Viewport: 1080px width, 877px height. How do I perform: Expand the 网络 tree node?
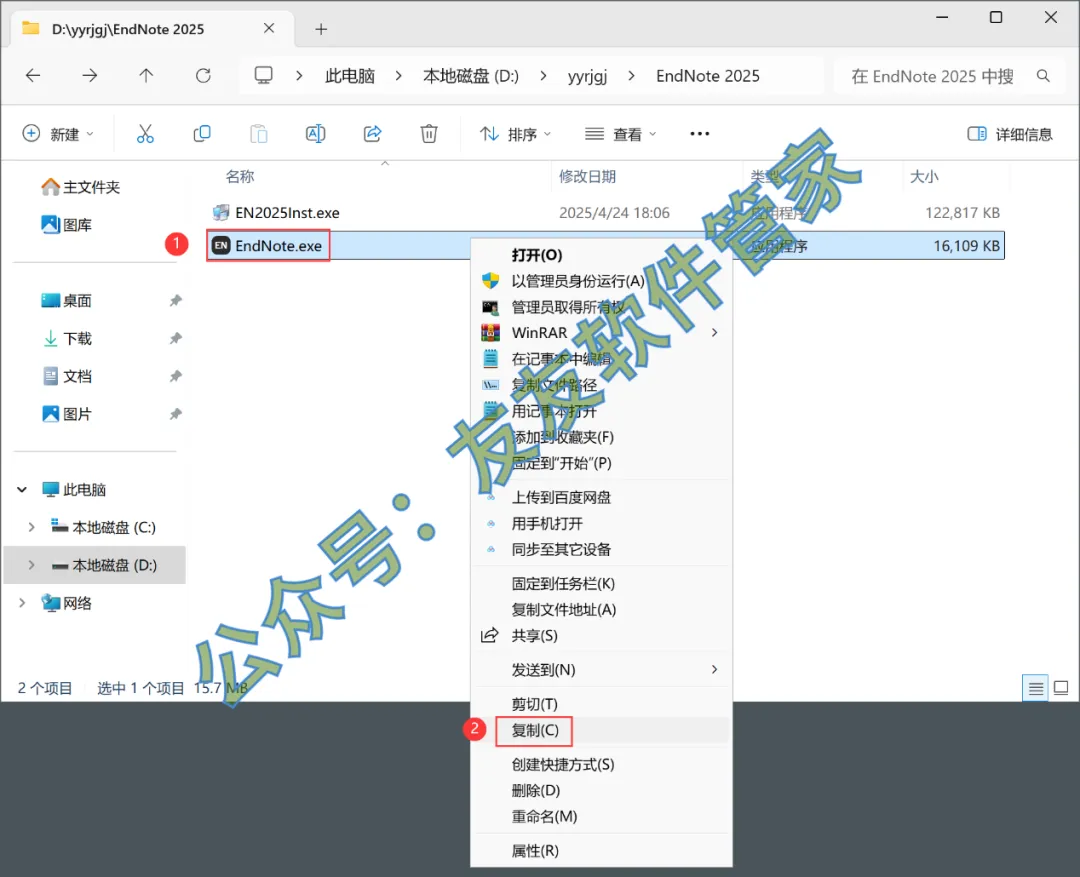22,603
